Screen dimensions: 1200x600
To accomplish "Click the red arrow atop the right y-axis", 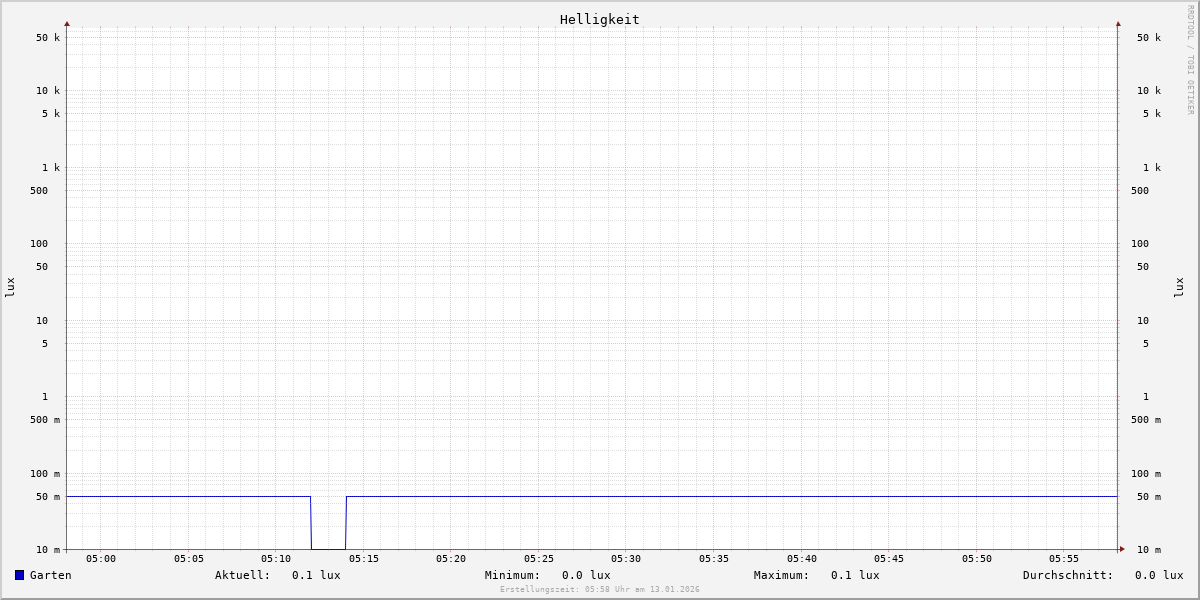I will pos(1118,23).
